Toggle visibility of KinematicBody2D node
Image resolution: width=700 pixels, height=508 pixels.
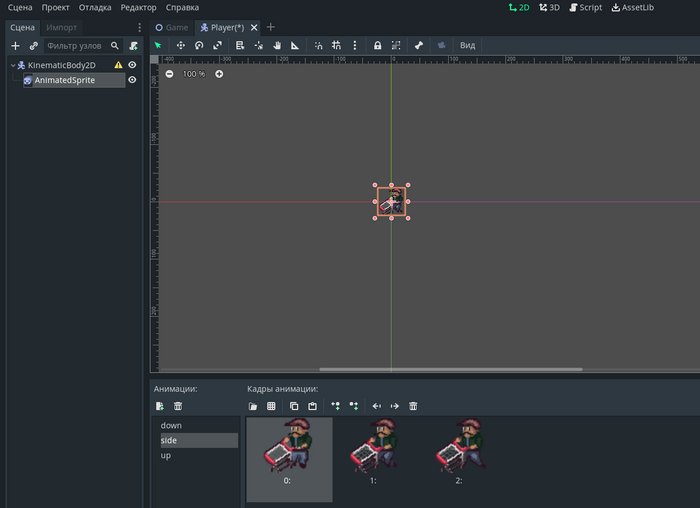(132, 65)
